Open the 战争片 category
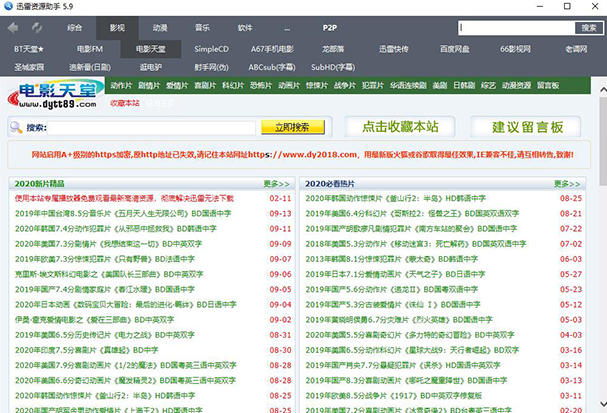 [345, 86]
